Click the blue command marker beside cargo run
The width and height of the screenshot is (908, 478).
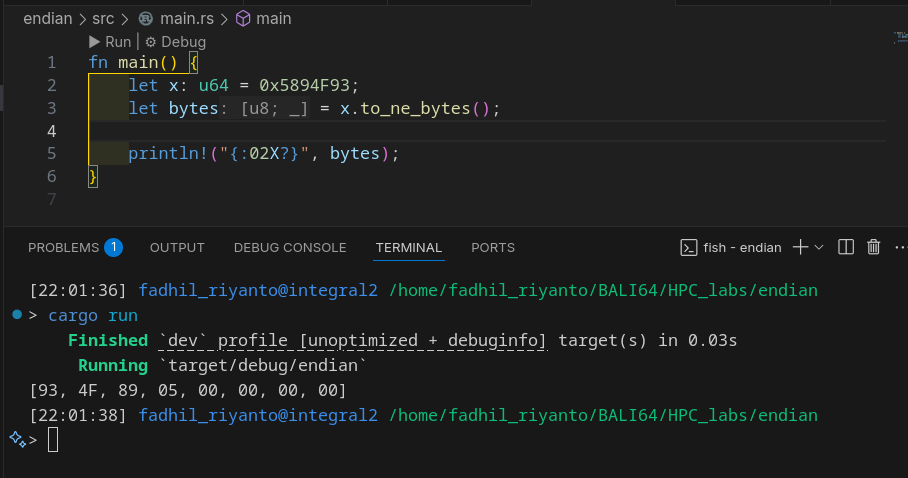click(17, 315)
